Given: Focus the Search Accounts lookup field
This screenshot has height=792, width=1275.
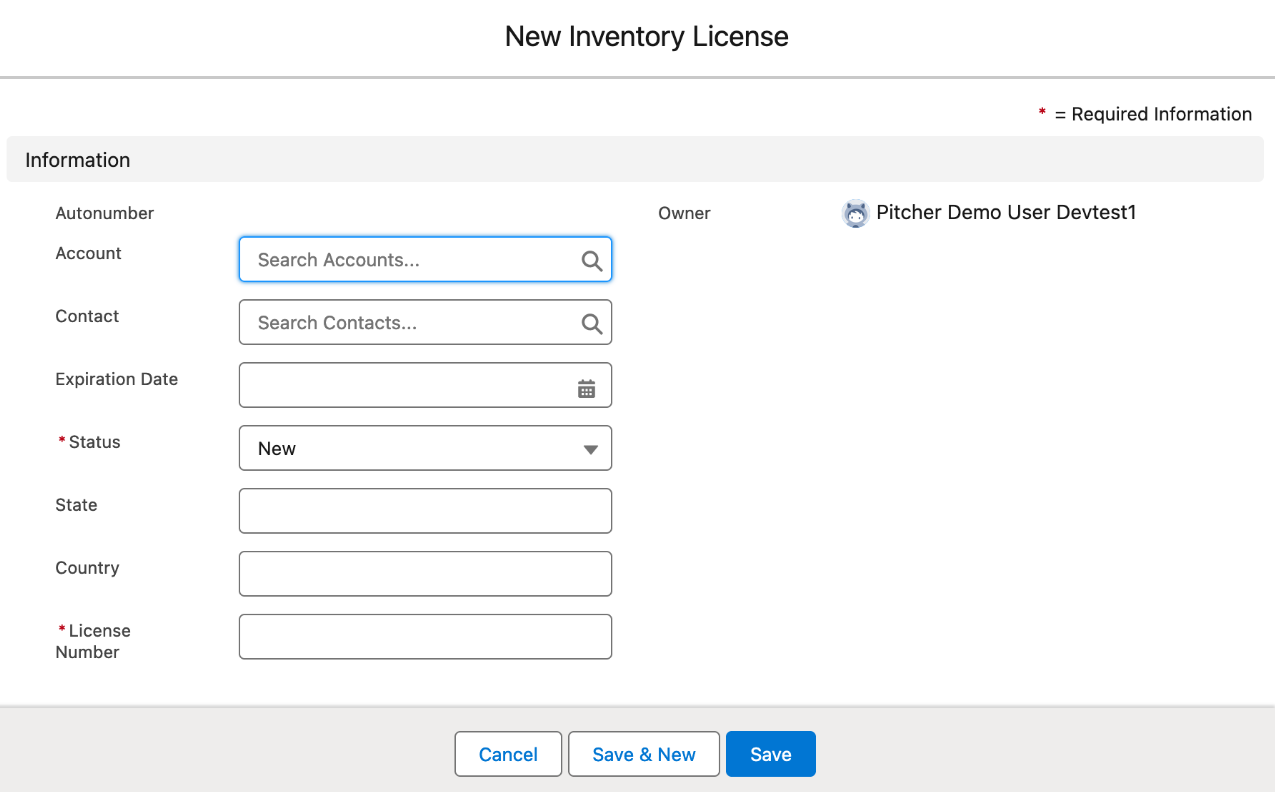Looking at the screenshot, I should 410,260.
